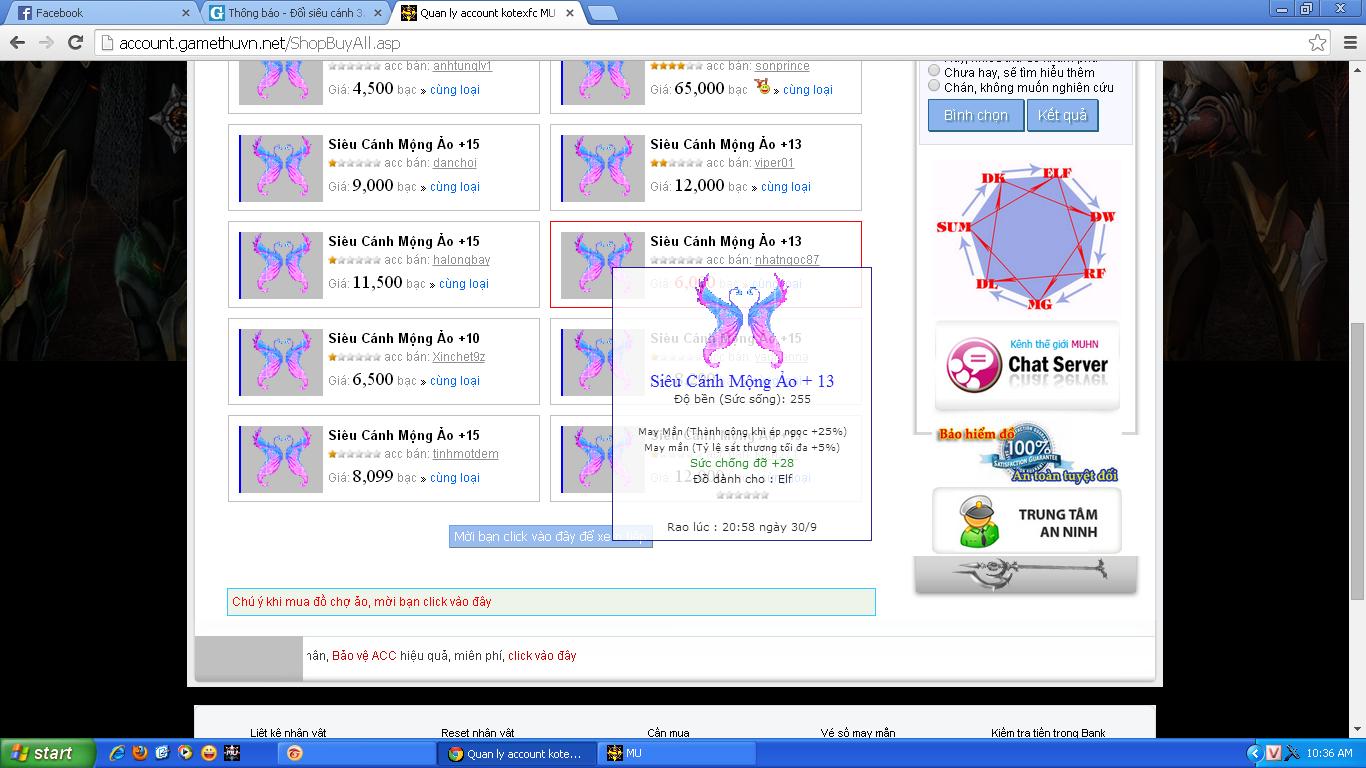The height and width of the screenshot is (768, 1366).
Task: Click 'cùng loại' next to 4,500 bạc
Action: [x=455, y=90]
